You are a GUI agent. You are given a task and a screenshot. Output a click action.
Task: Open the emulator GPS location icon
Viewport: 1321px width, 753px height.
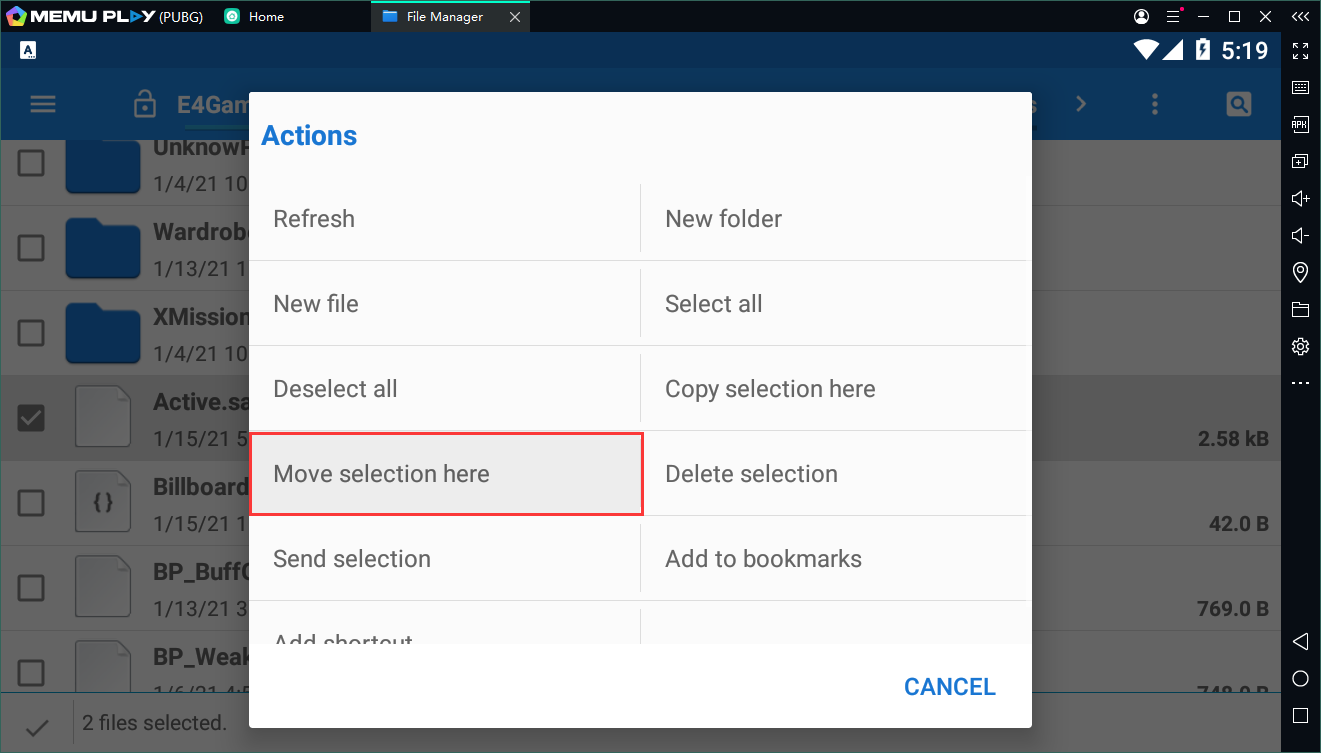[1300, 272]
